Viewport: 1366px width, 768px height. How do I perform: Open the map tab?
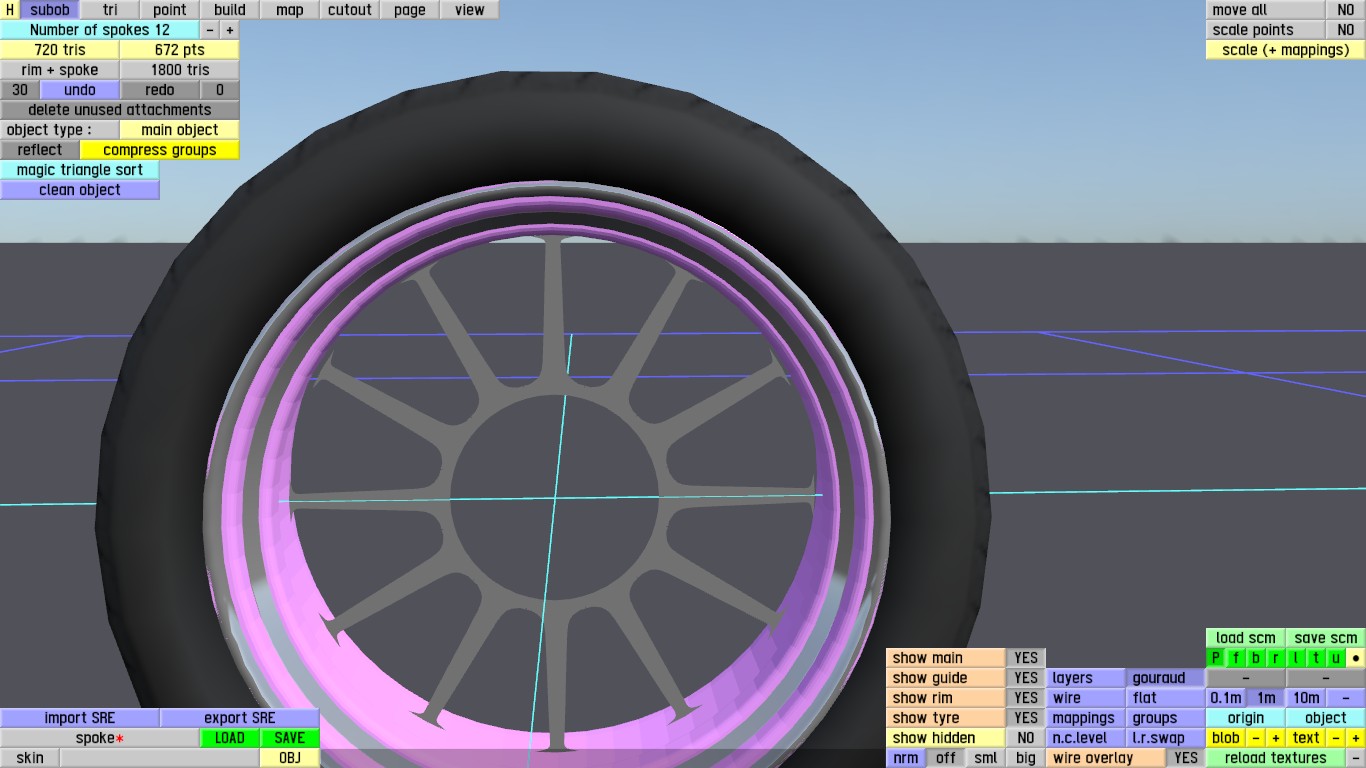tap(290, 10)
